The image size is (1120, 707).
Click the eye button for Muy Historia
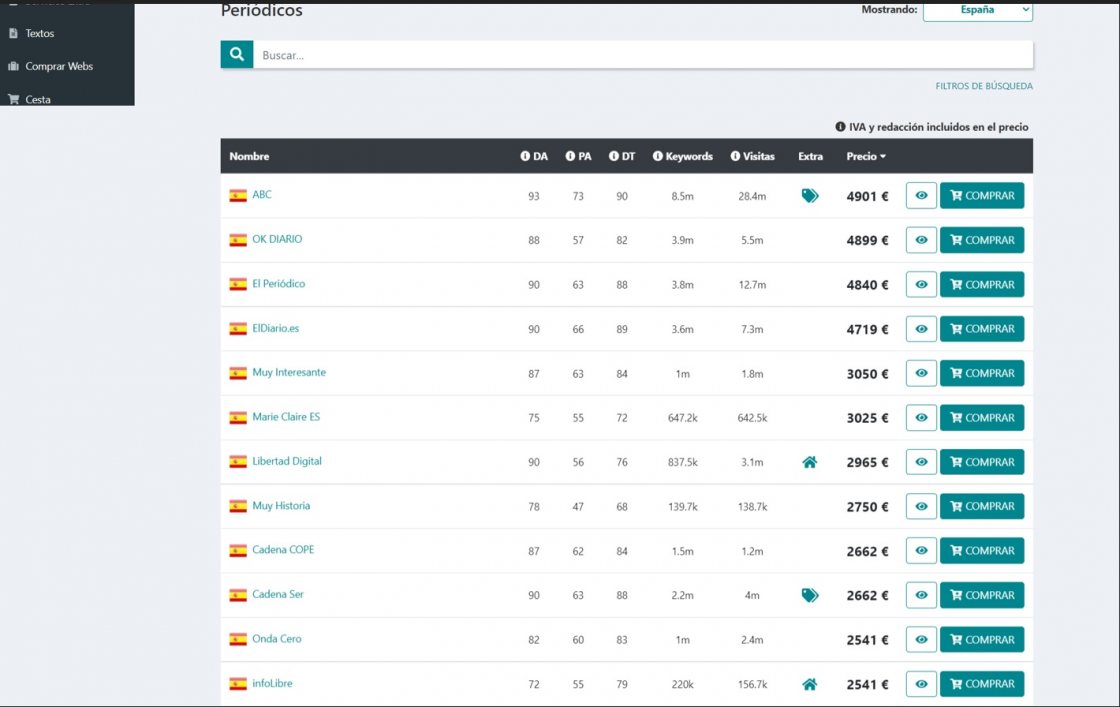(921, 506)
